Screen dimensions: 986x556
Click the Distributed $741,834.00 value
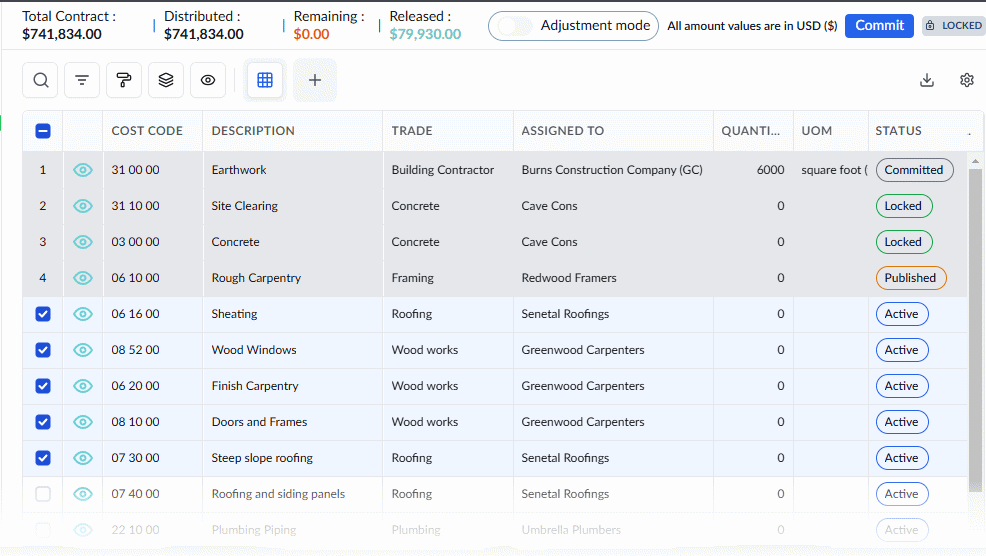204,34
